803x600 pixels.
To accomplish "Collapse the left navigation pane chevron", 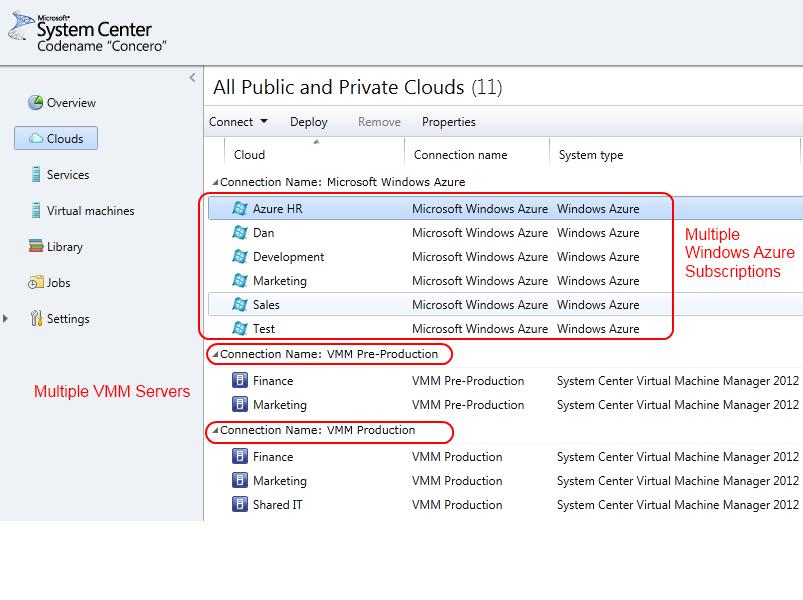I will [192, 78].
